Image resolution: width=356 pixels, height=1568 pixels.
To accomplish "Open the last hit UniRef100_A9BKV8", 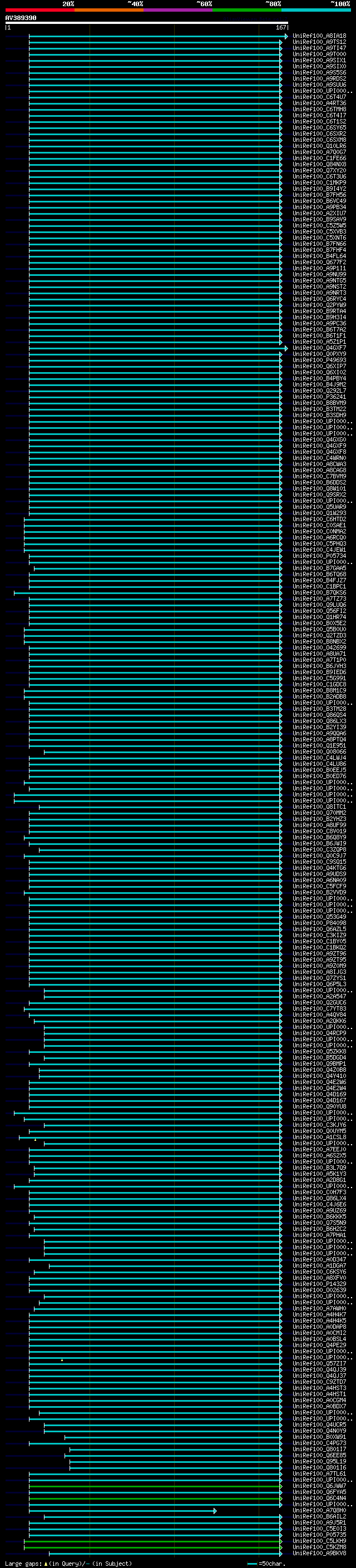I will tap(319, 1553).
